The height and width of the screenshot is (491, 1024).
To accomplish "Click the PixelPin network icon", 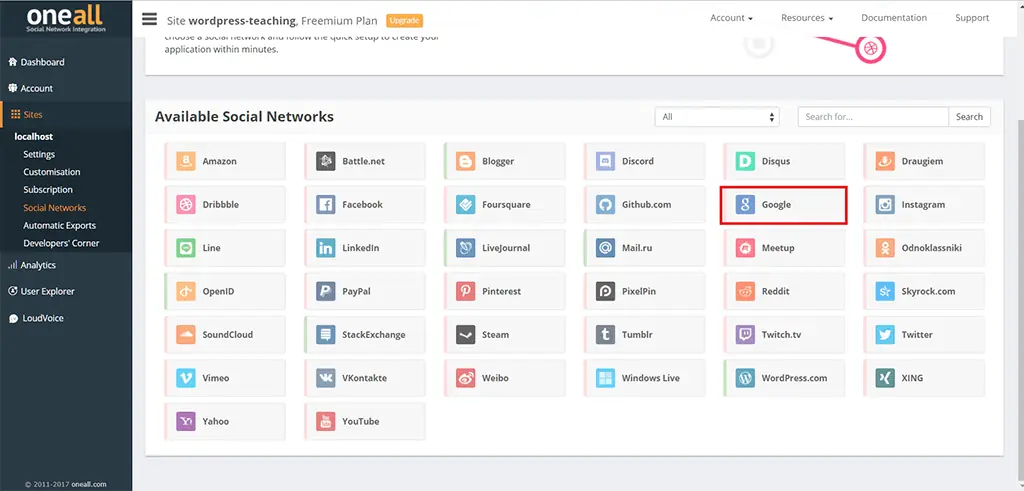I will [x=605, y=291].
